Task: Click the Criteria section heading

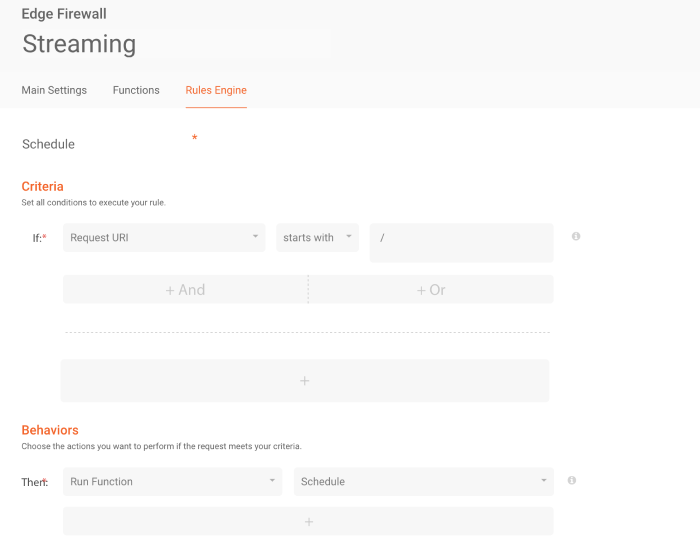Action: coord(42,187)
